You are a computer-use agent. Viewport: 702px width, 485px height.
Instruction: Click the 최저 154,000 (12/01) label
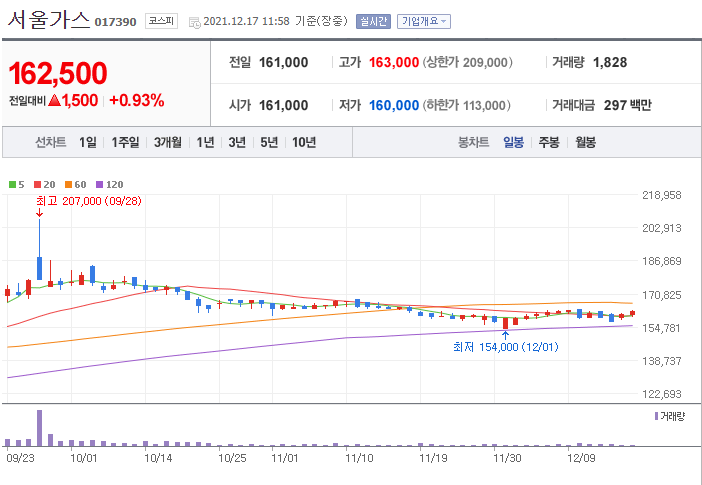[506, 347]
